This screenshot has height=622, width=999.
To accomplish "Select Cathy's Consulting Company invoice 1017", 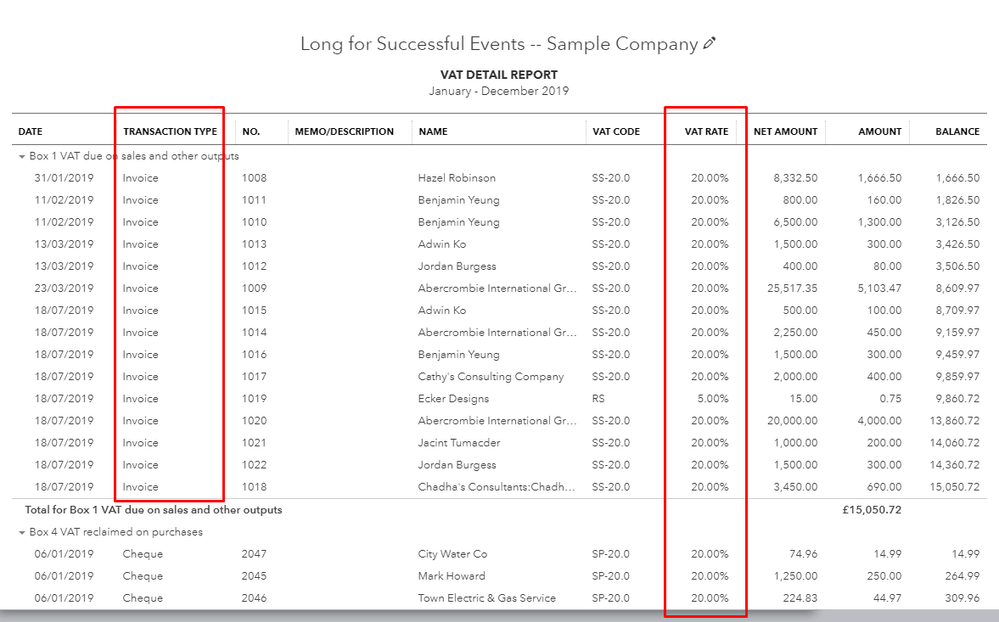I will pyautogui.click(x=490, y=377).
